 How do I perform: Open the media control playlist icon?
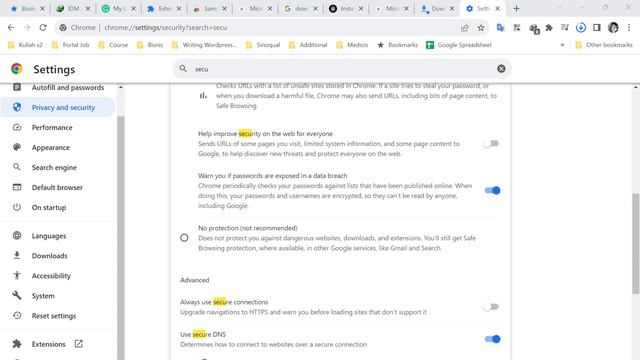(x=565, y=27)
